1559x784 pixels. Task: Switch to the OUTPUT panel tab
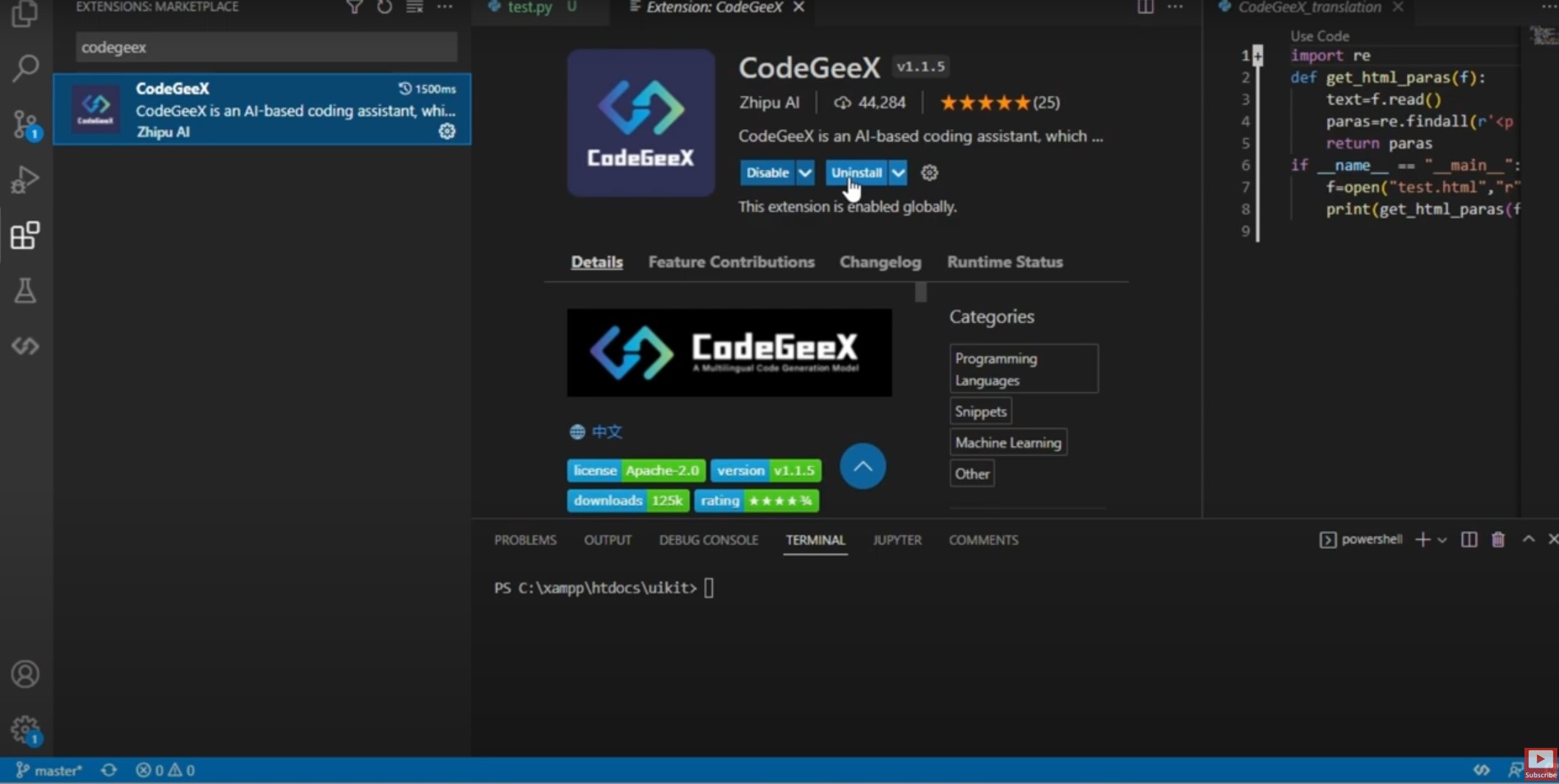608,540
